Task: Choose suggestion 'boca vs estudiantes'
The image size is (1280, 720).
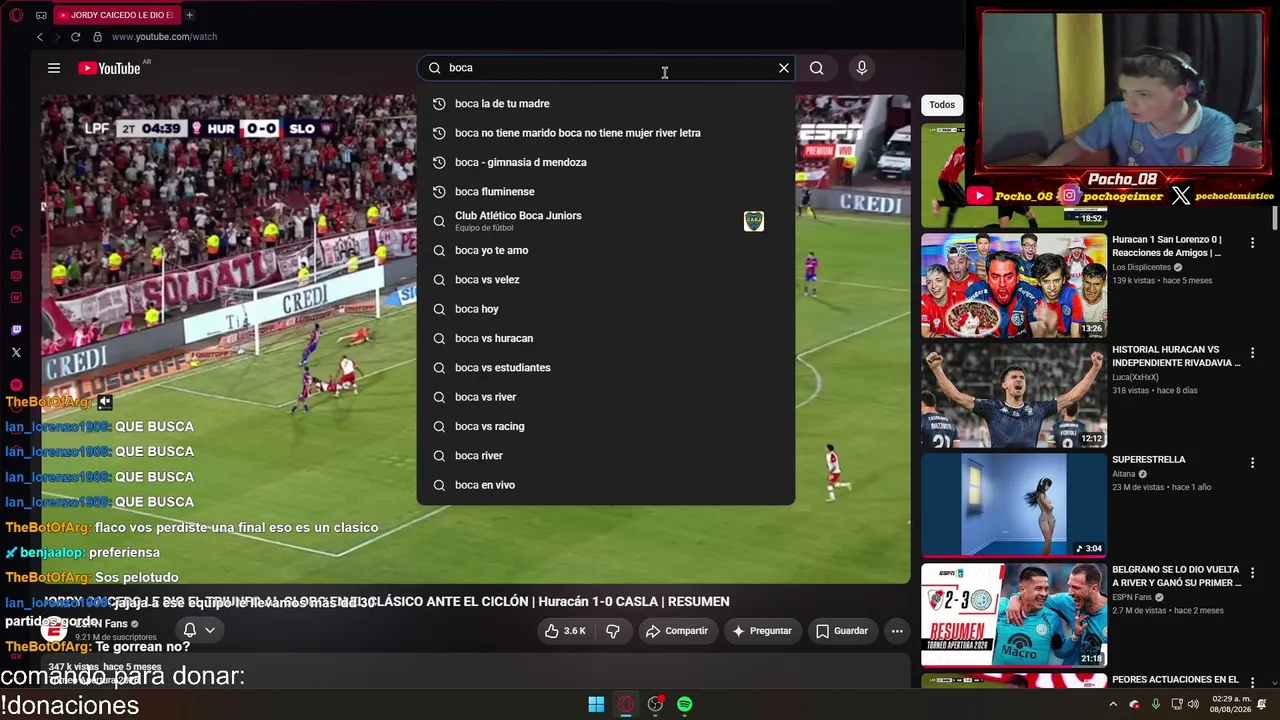Action: click(x=606, y=368)
